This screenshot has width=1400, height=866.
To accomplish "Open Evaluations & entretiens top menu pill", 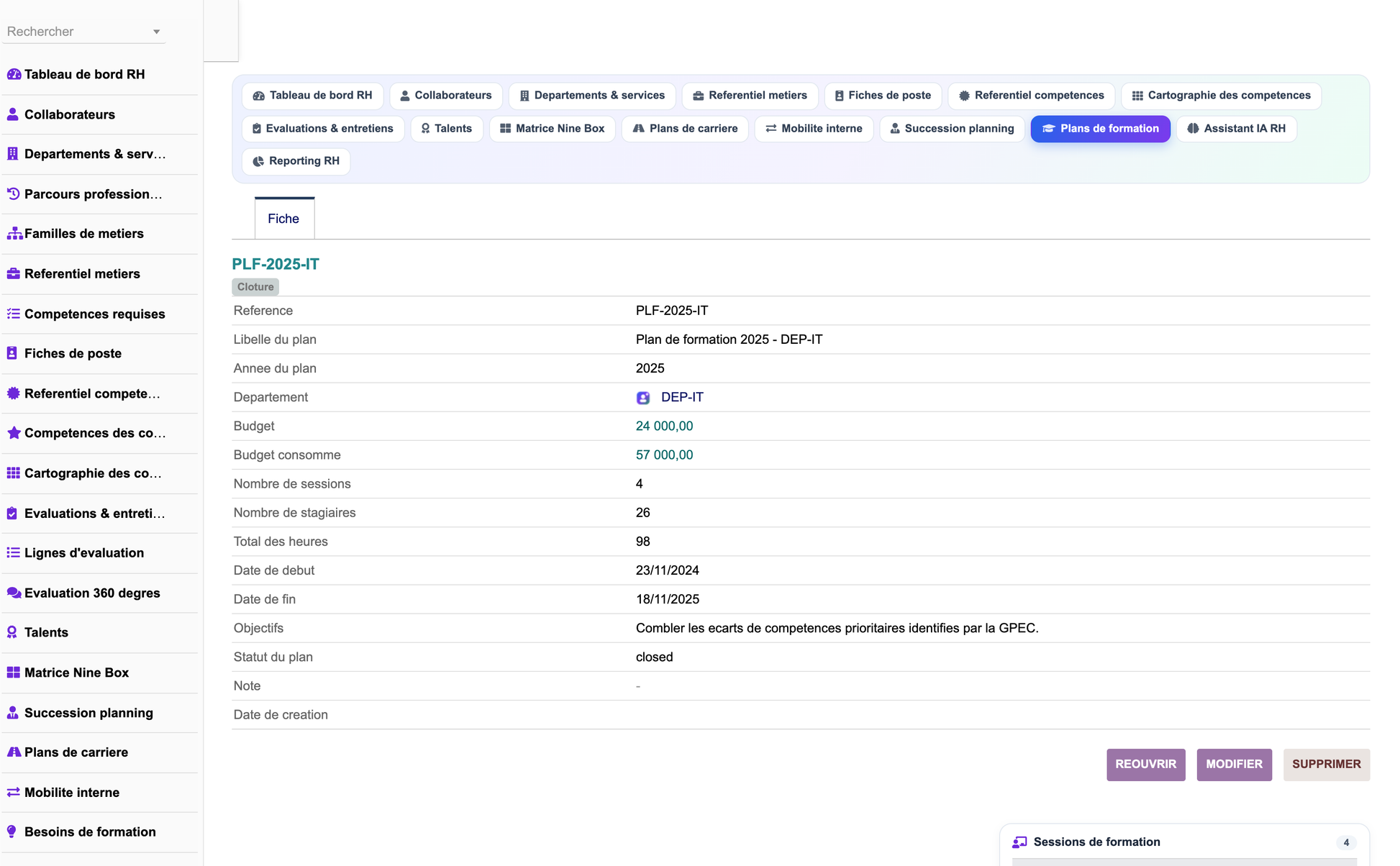I will tap(323, 129).
